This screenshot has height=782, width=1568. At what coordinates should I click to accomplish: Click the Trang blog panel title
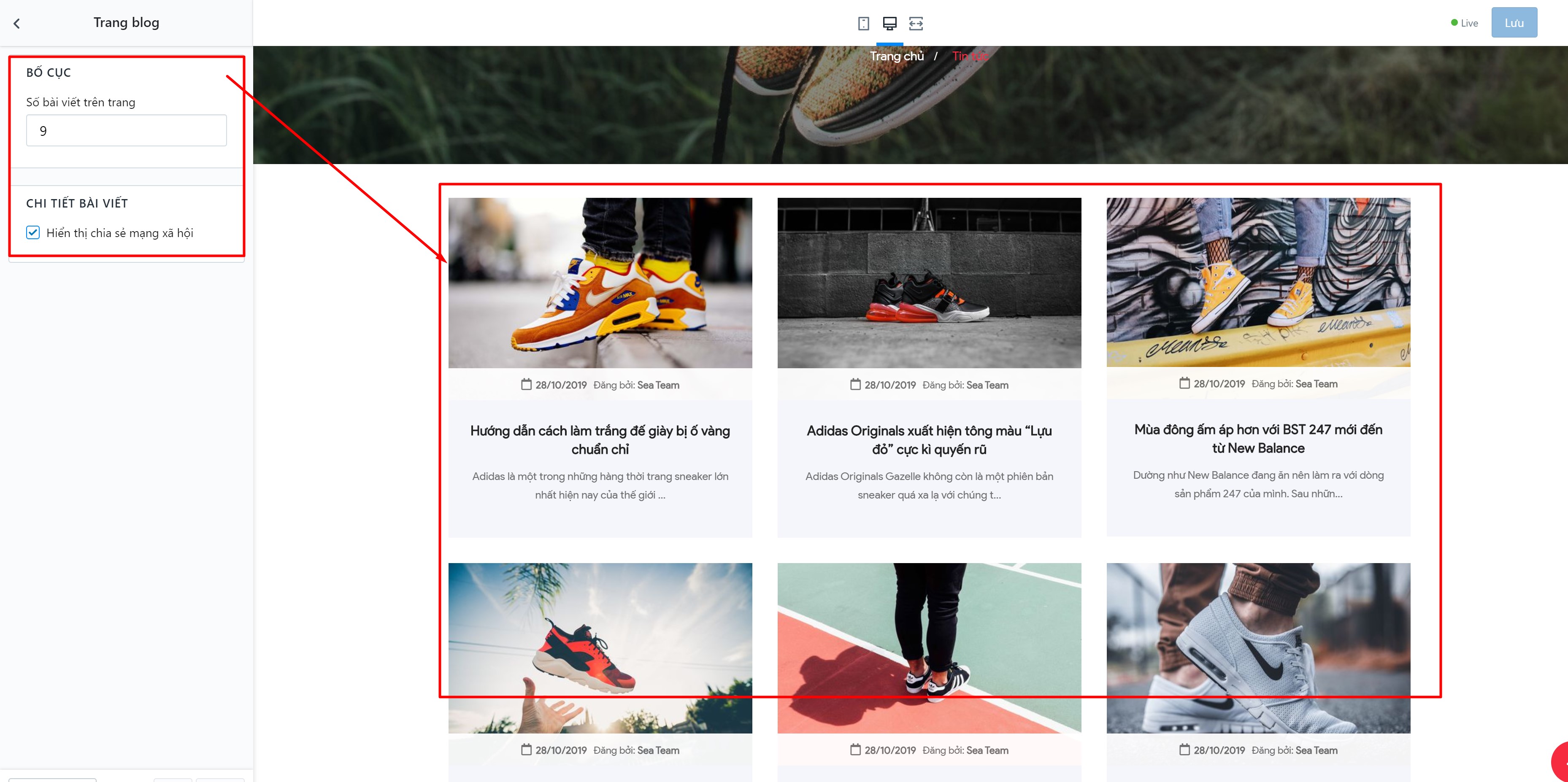point(126,22)
